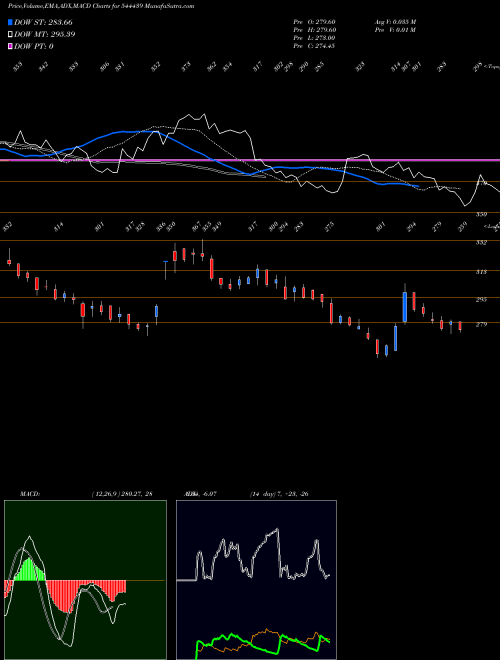500x660 pixels.
Task: Click the MACD panel title label
Action: tap(29, 494)
